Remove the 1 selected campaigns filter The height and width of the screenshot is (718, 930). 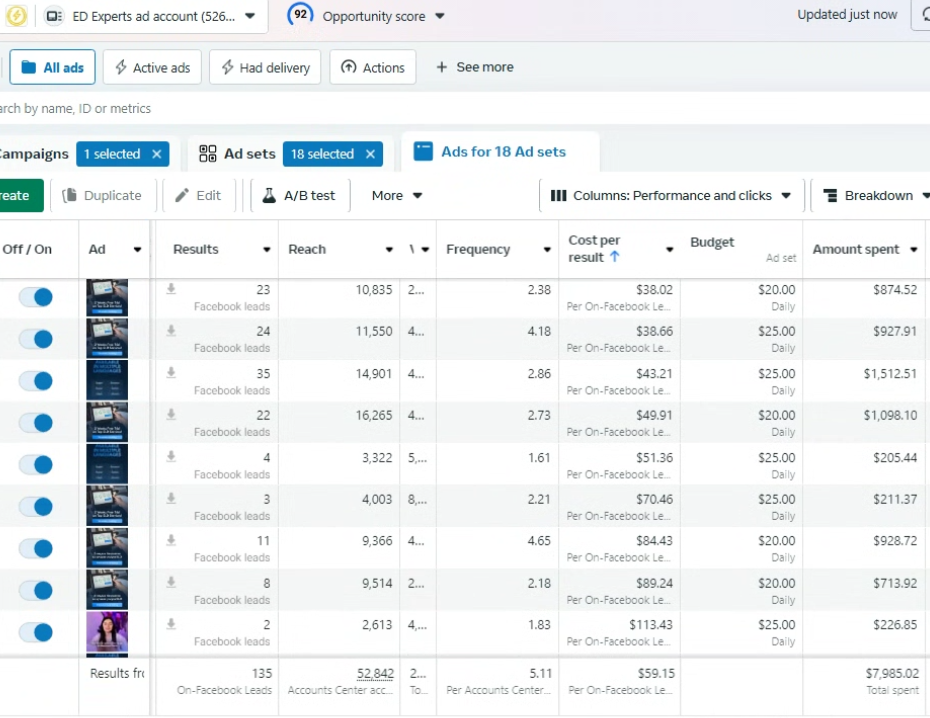click(x=156, y=154)
